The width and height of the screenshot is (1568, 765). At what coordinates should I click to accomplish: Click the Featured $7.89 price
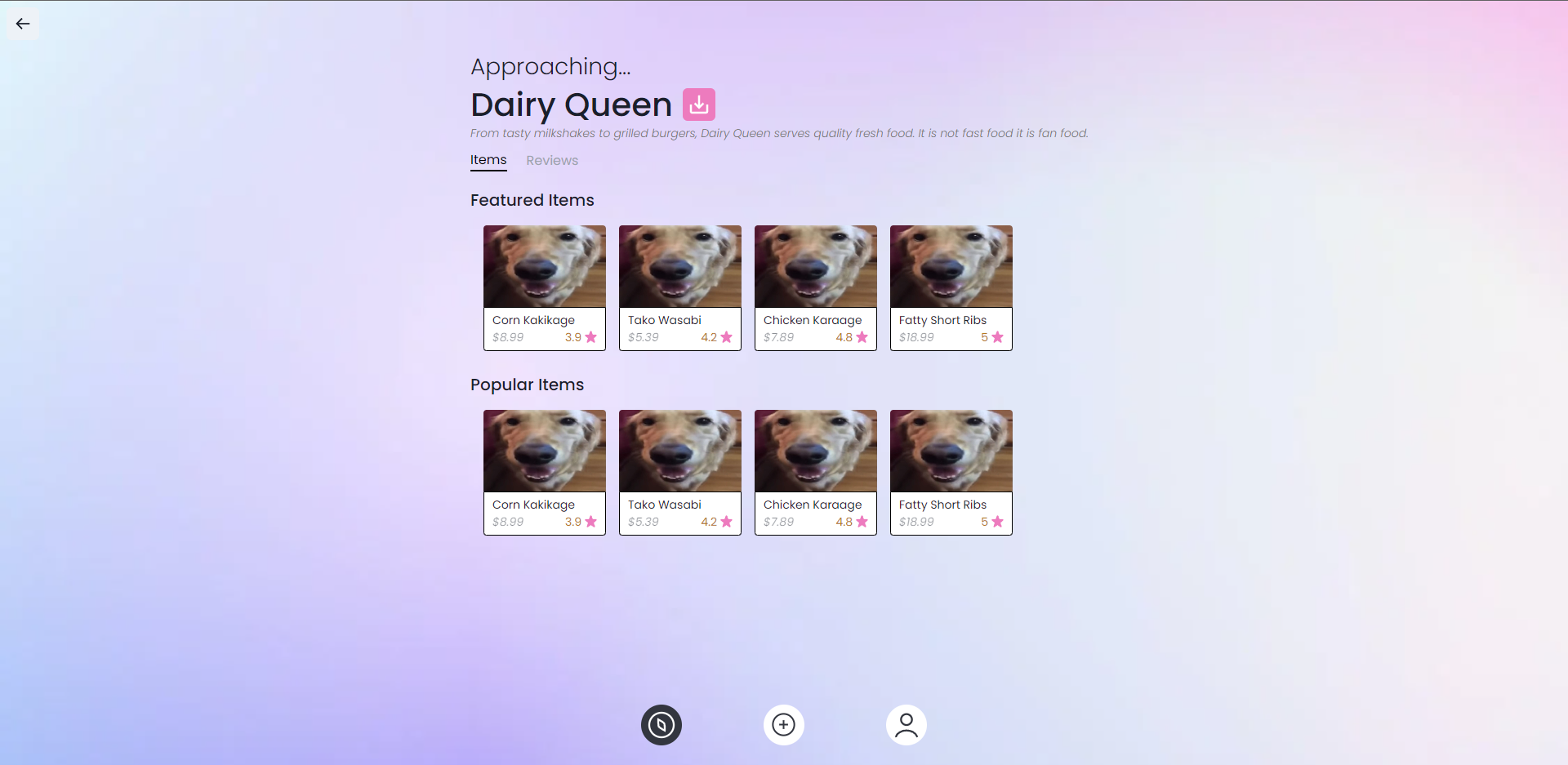(x=779, y=337)
